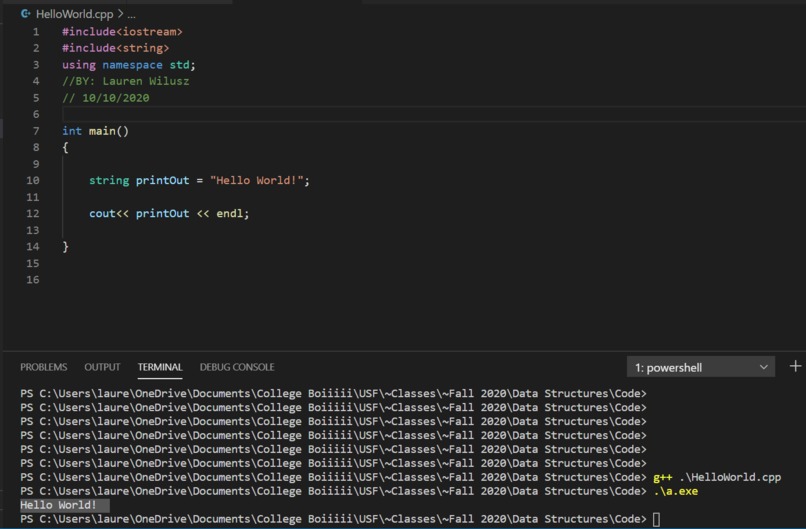The width and height of the screenshot is (806, 529).
Task: Open the '1: powershell' terminal dropdown
Action: pyautogui.click(x=701, y=367)
